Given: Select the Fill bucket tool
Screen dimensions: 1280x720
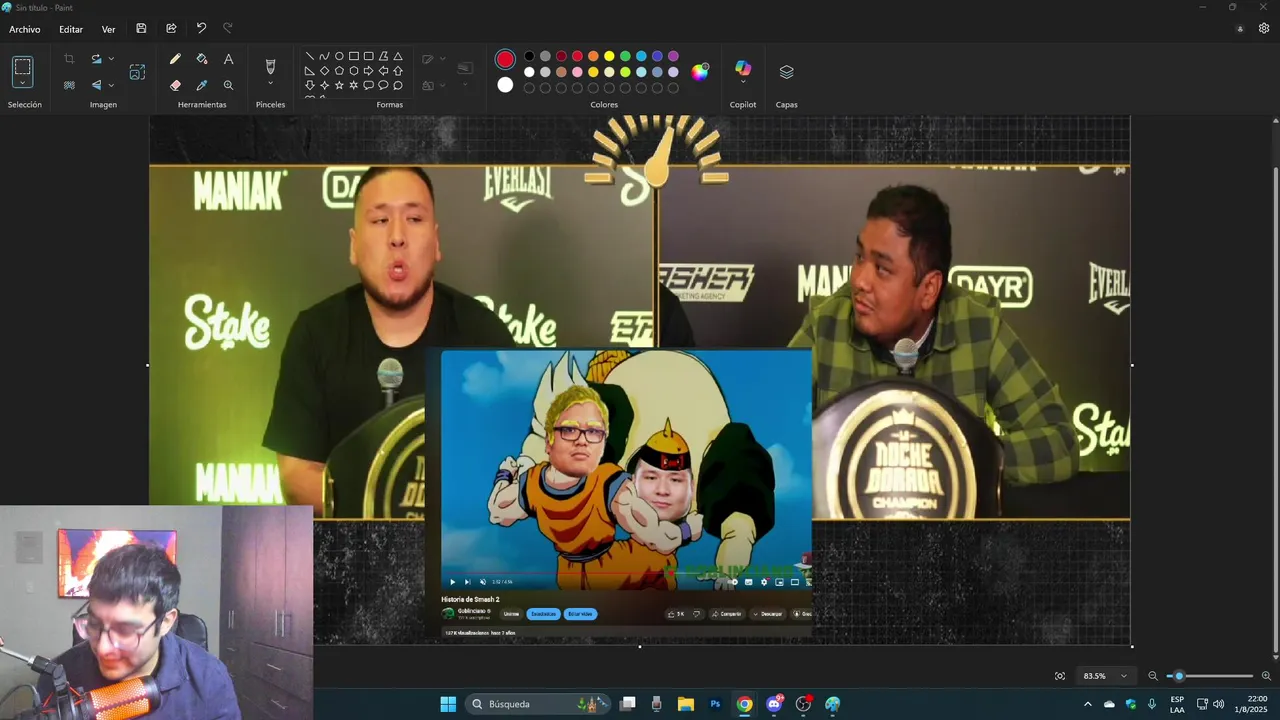Looking at the screenshot, I should tap(202, 59).
